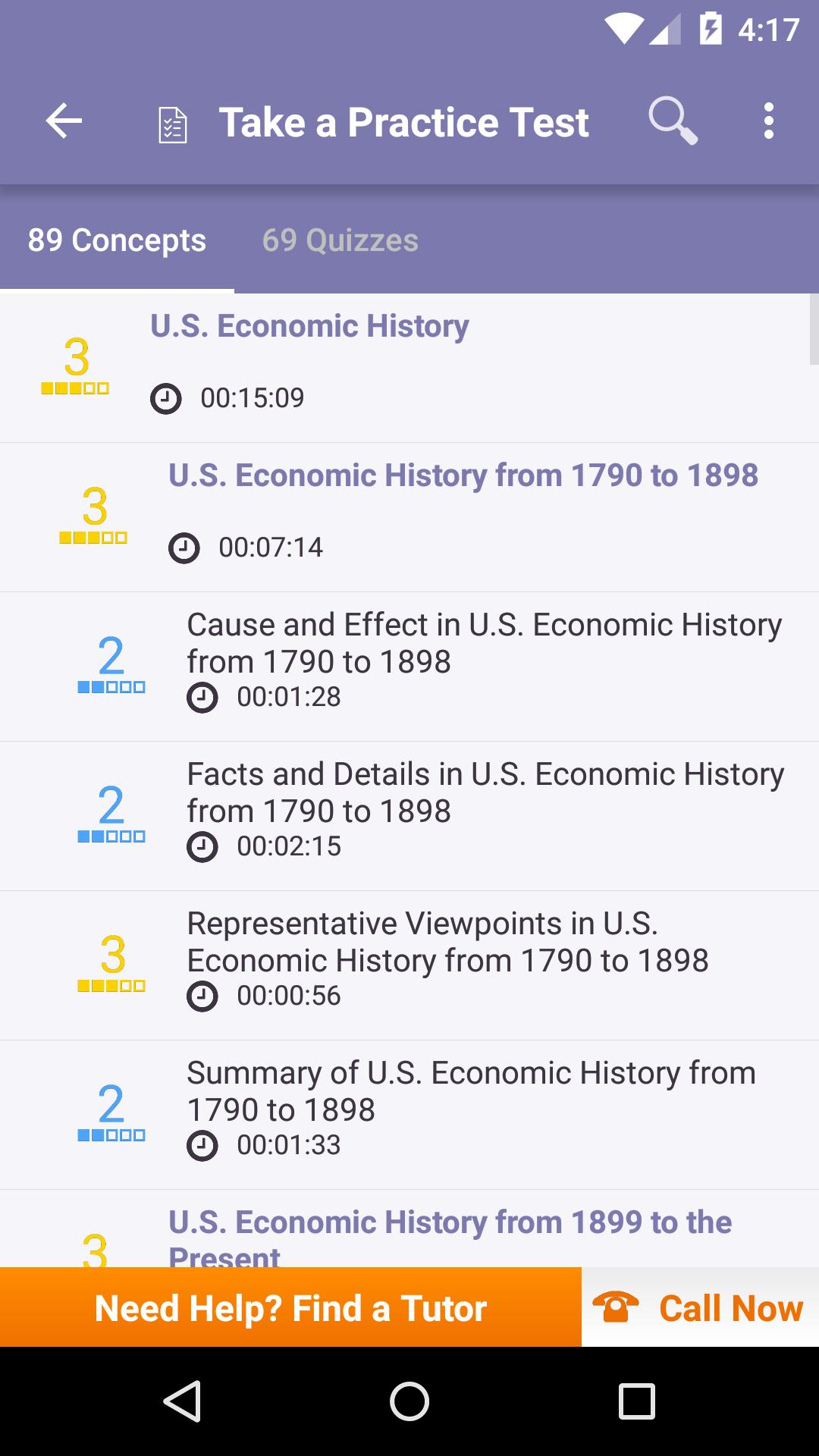819x1456 pixels.
Task: Expand U.S. Economic History from 1899 to Present
Action: point(409,1228)
